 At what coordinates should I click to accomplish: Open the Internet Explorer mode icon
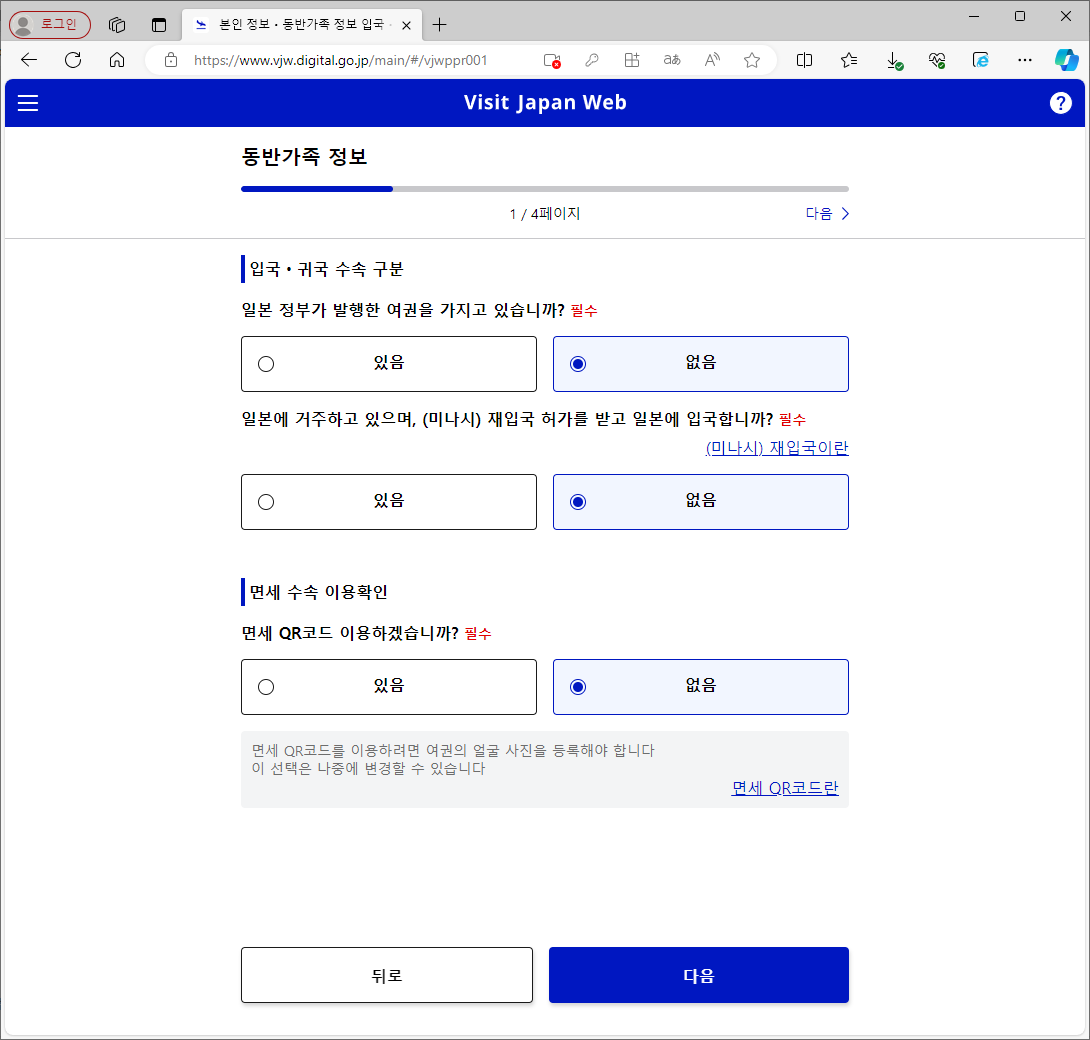980,60
